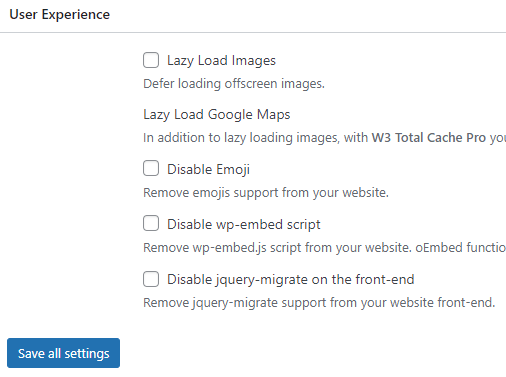Click the Disable wp-embed script label

244,224
